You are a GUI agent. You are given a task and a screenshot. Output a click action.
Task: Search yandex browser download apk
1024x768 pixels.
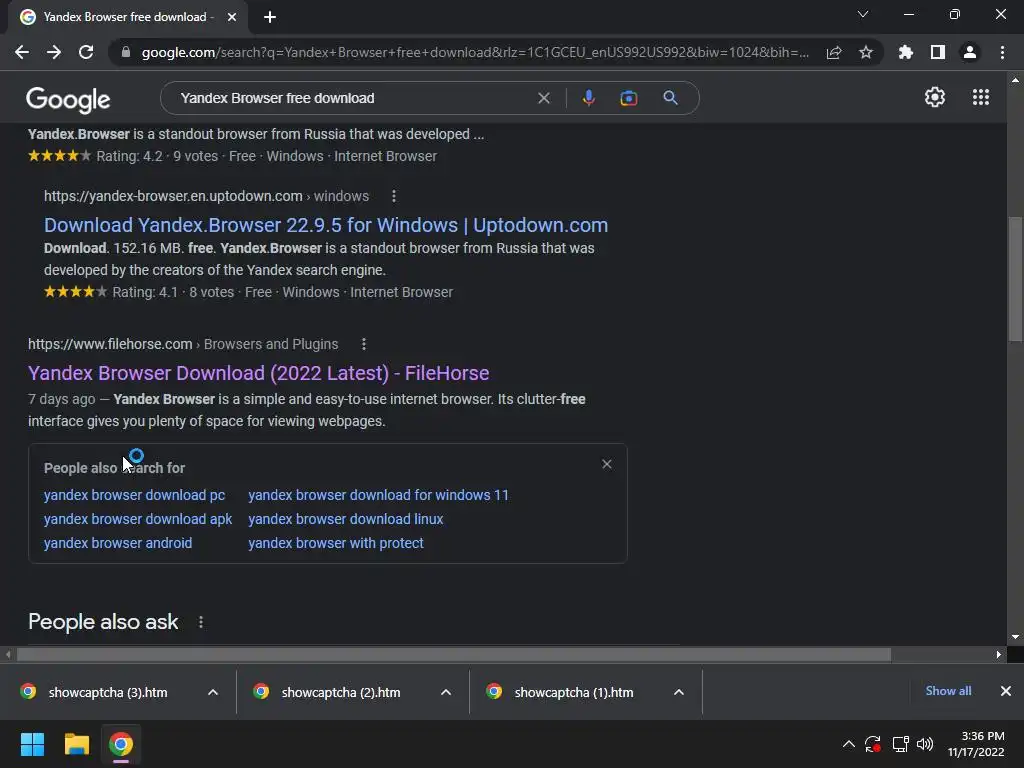tap(138, 519)
